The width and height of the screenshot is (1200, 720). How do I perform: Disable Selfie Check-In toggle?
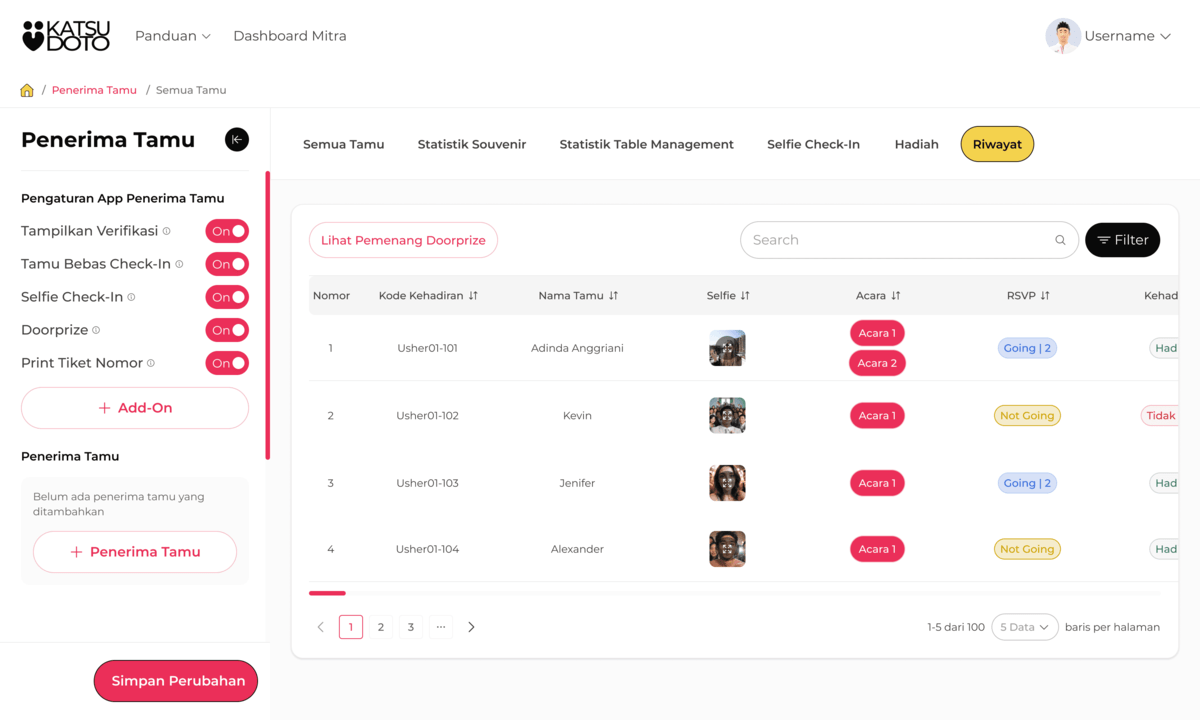(x=227, y=297)
